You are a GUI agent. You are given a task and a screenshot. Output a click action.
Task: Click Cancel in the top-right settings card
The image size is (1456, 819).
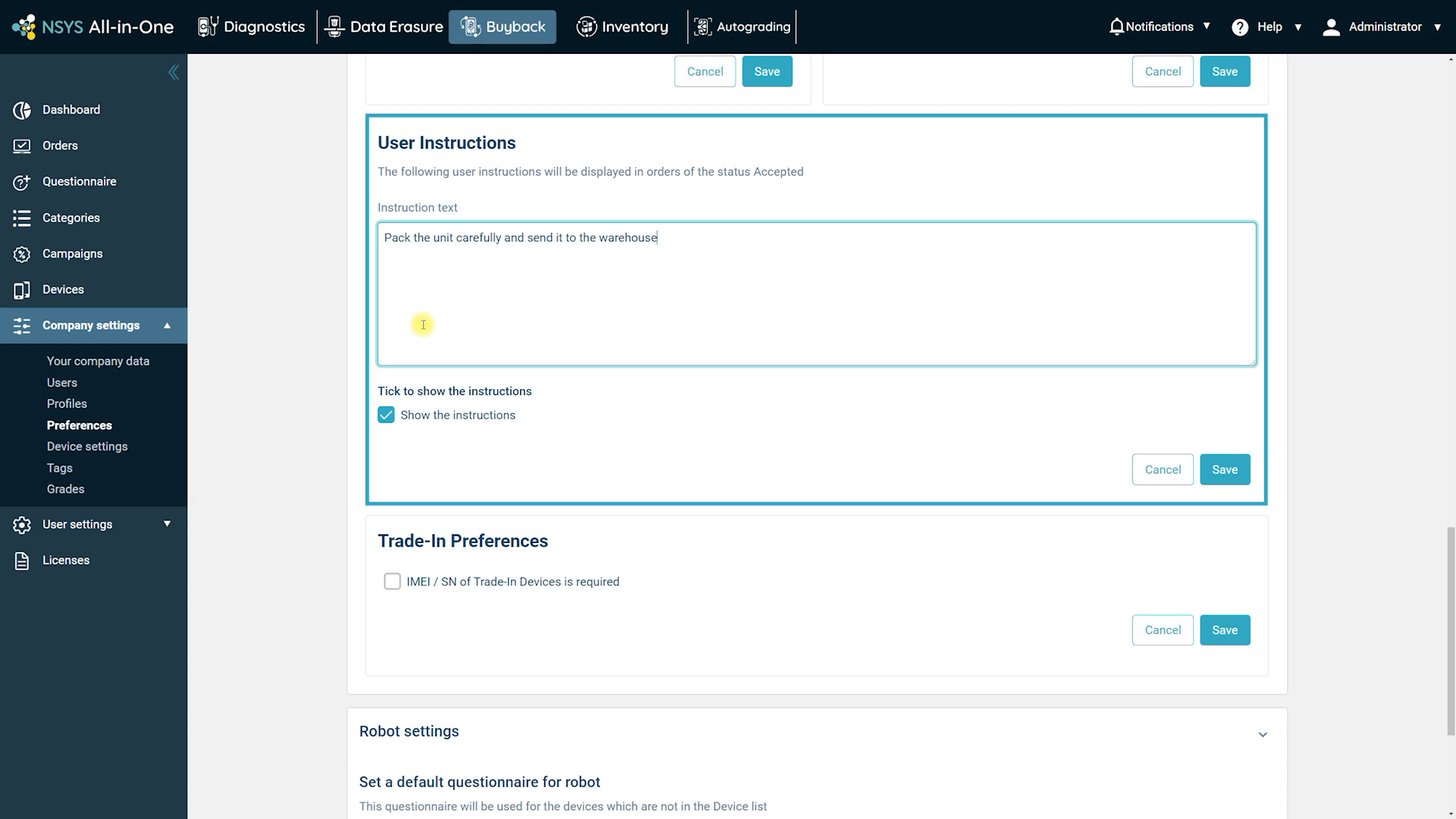click(x=1163, y=71)
